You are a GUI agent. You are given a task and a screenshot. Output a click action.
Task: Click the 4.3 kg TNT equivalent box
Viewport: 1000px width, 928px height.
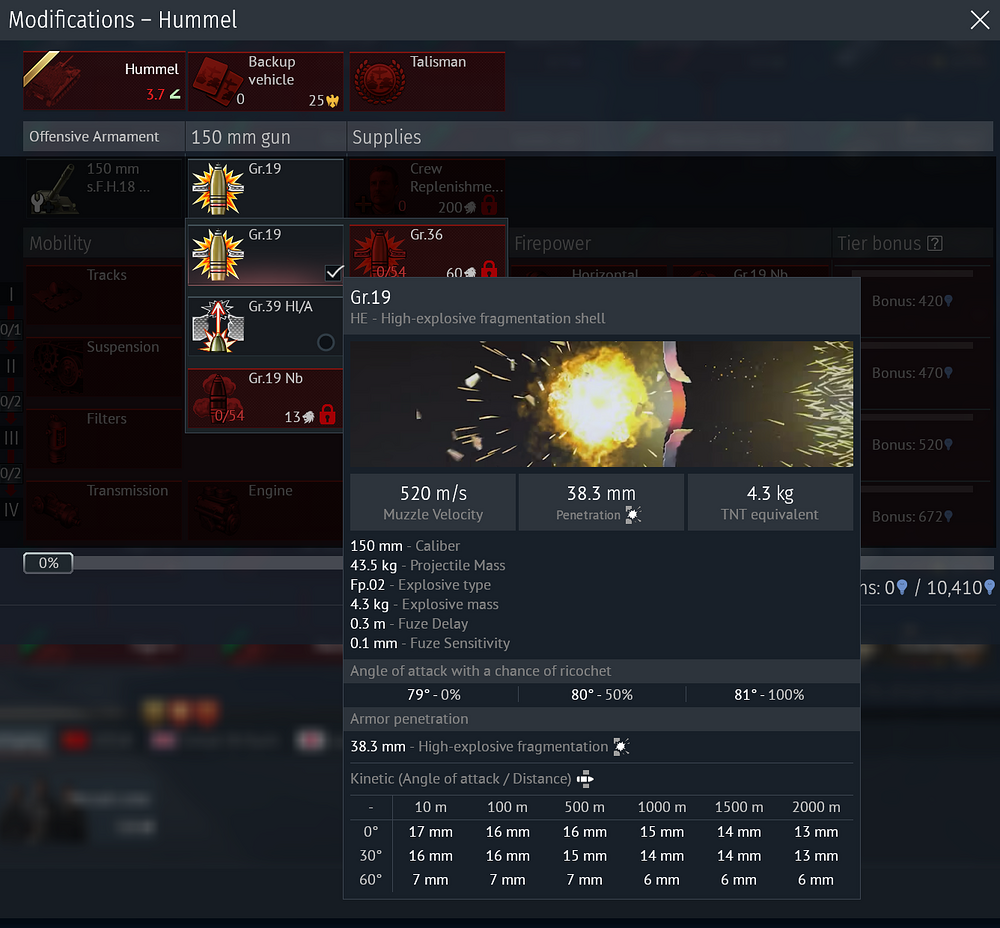[x=770, y=502]
